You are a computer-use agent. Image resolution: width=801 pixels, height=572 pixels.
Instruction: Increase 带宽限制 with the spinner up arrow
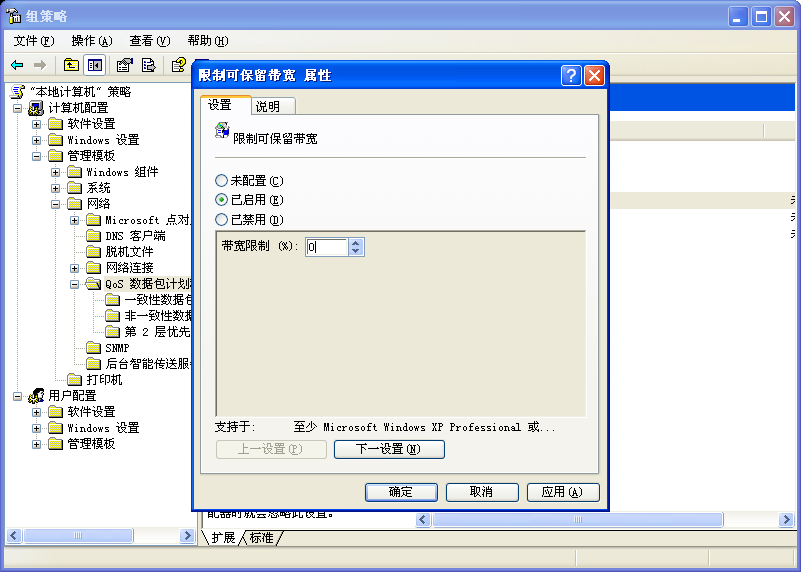tap(357, 243)
